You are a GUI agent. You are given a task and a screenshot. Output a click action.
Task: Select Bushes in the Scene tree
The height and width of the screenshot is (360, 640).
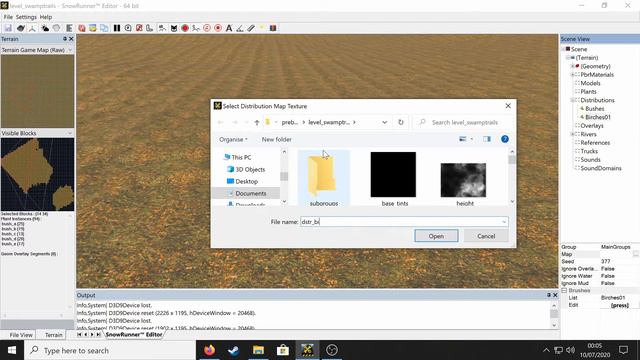594,109
